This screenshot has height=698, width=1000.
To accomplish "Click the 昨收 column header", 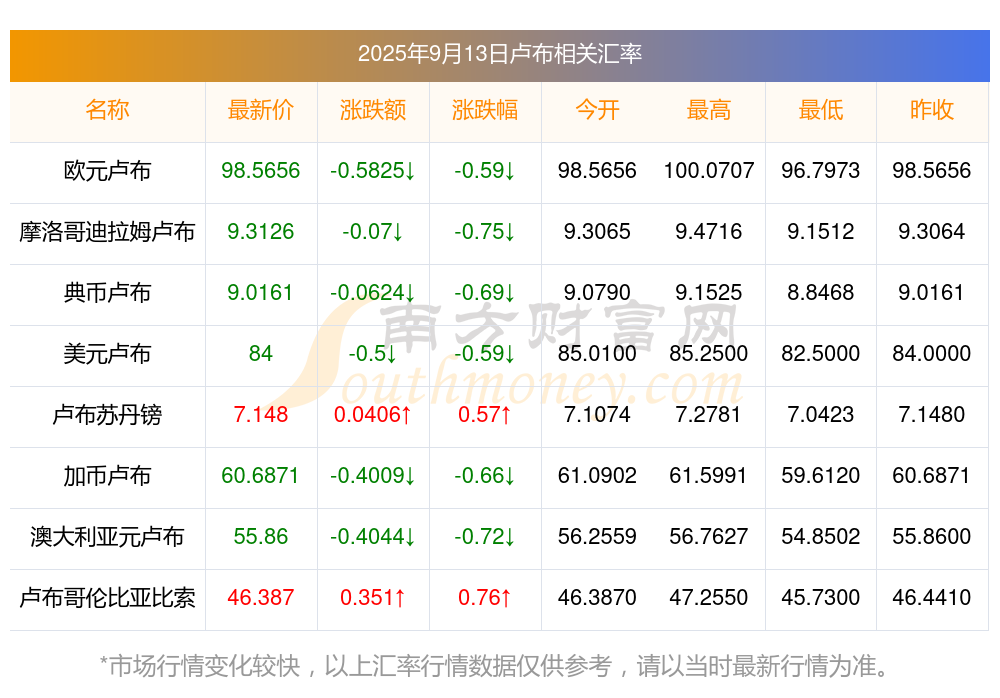I will pos(931,110).
